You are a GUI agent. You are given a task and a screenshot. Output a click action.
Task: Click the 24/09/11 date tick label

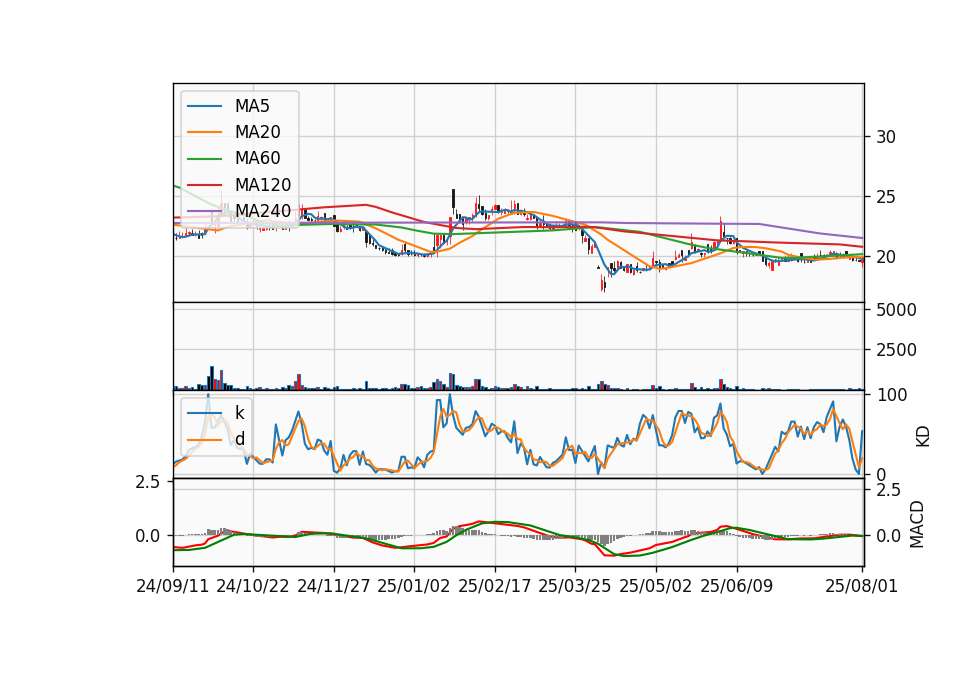tap(173, 586)
